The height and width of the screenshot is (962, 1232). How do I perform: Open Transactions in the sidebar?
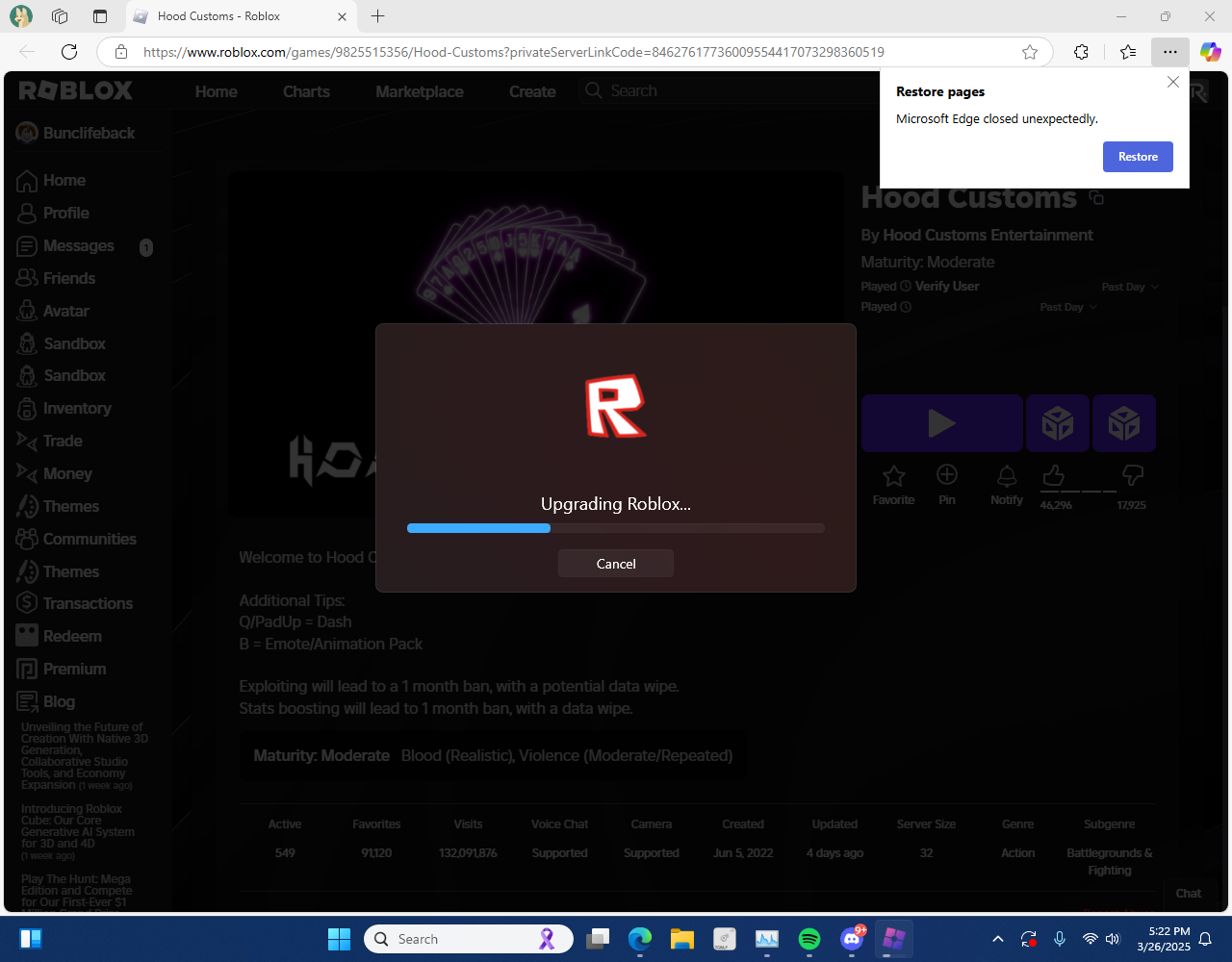(x=74, y=603)
